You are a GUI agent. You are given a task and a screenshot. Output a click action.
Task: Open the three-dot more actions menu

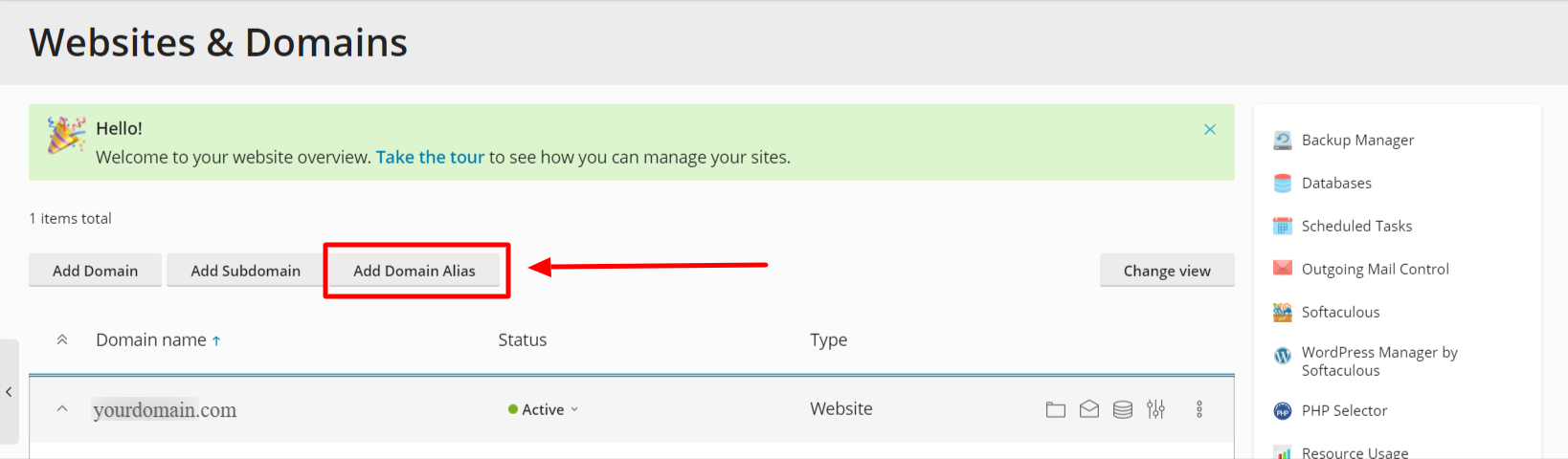pos(1199,409)
